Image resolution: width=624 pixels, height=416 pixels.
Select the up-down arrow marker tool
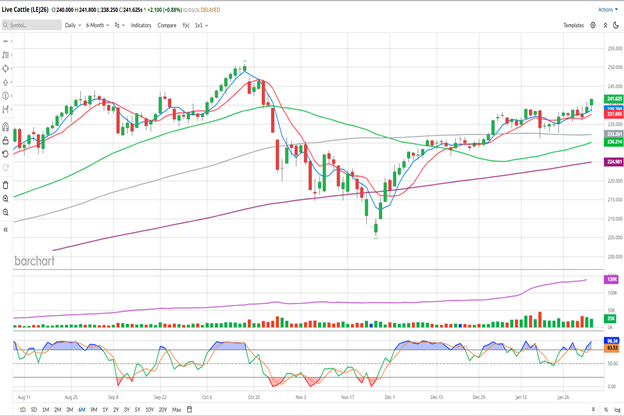pos(6,82)
